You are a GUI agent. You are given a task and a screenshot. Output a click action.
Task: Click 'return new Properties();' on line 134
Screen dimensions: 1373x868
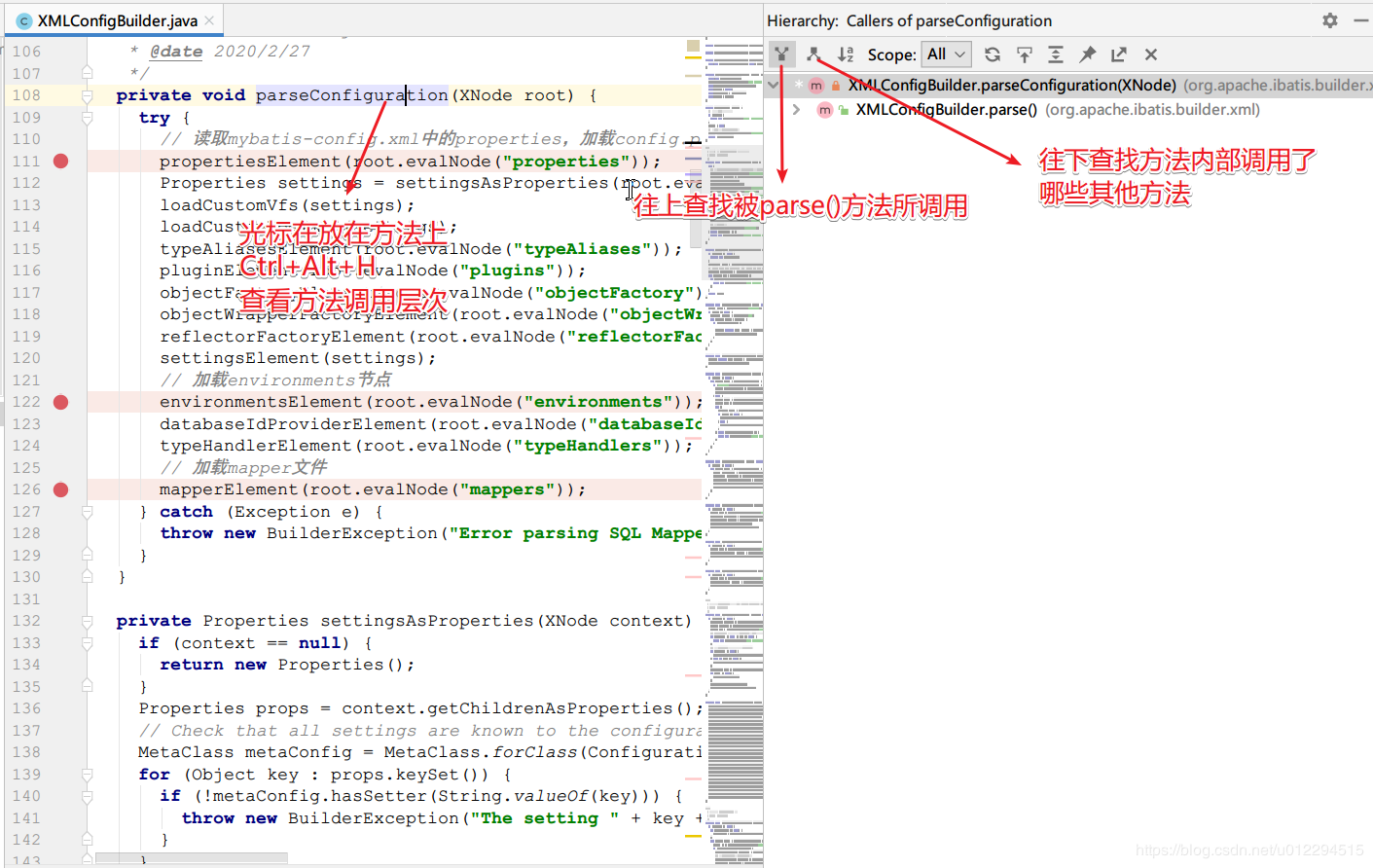point(287,665)
